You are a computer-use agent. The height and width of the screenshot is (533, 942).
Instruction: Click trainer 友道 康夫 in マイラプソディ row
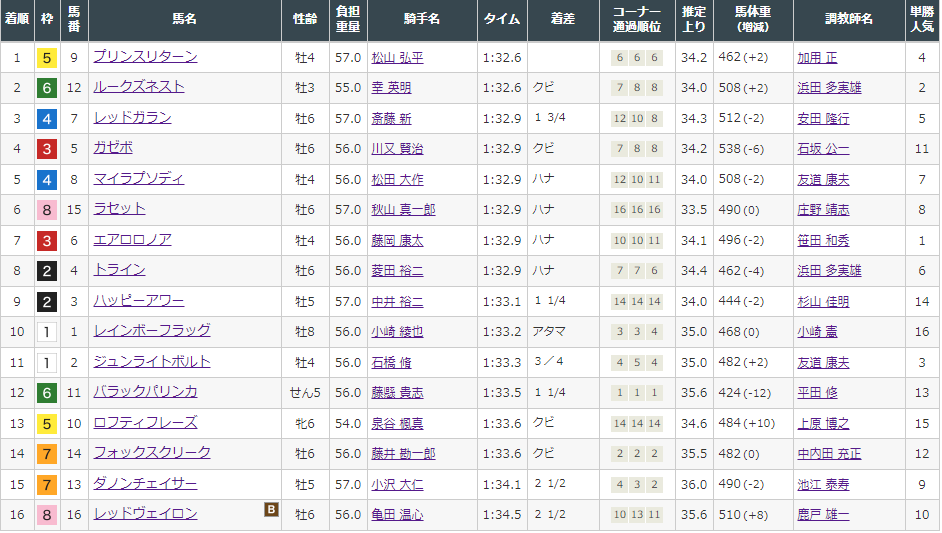823,180
